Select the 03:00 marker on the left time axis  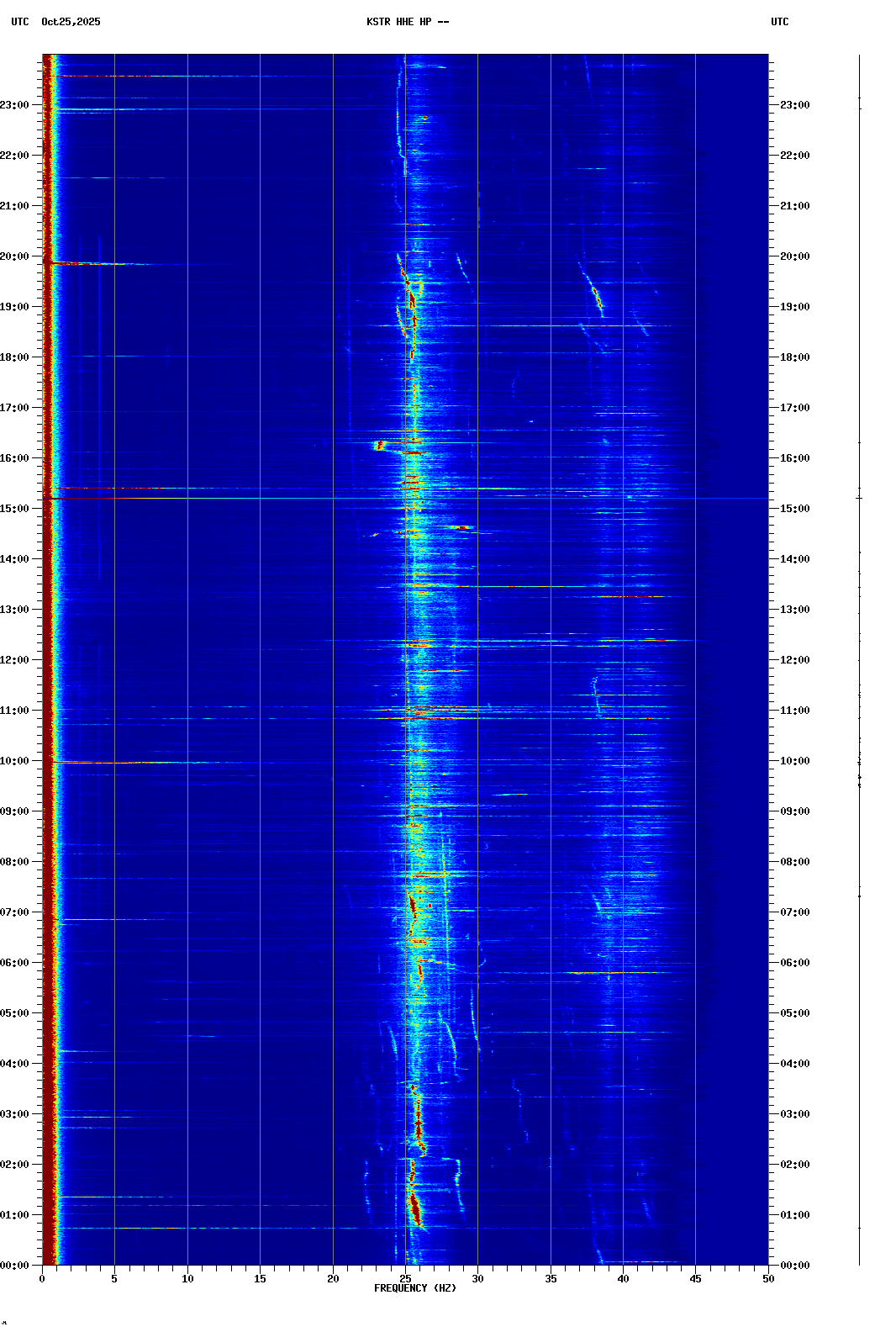coord(15,1114)
